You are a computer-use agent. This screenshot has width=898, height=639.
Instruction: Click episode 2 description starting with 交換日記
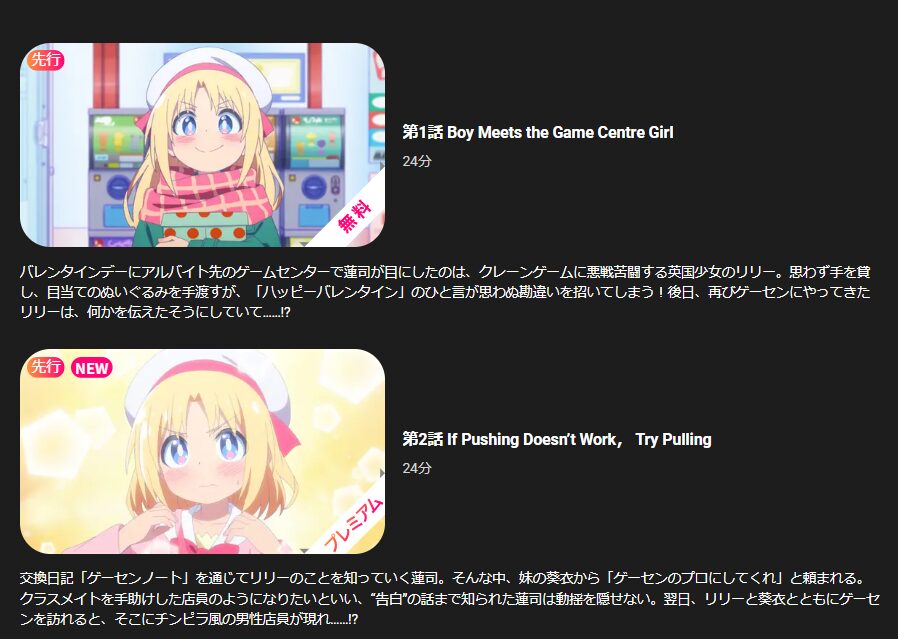click(x=450, y=598)
